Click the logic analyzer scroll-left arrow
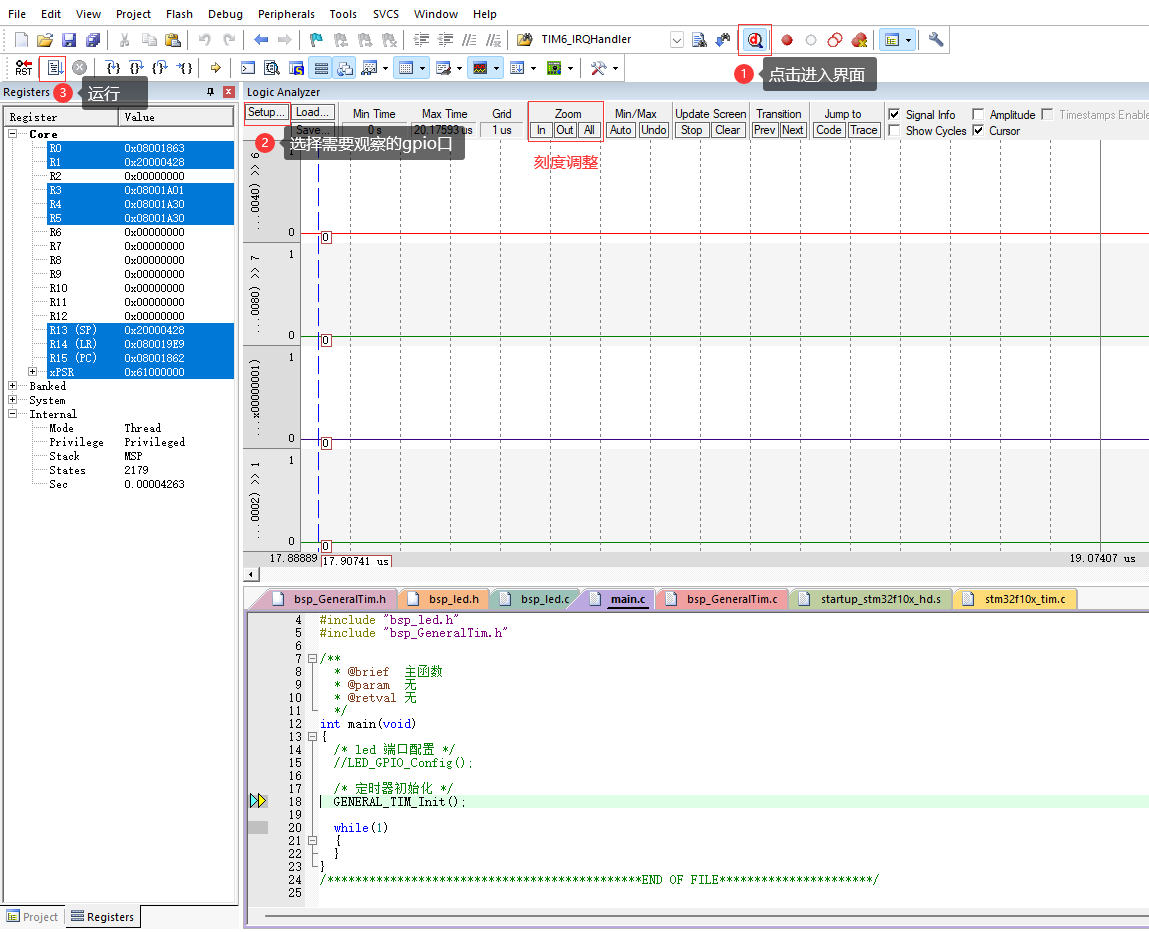The height and width of the screenshot is (932, 1149). 251,575
